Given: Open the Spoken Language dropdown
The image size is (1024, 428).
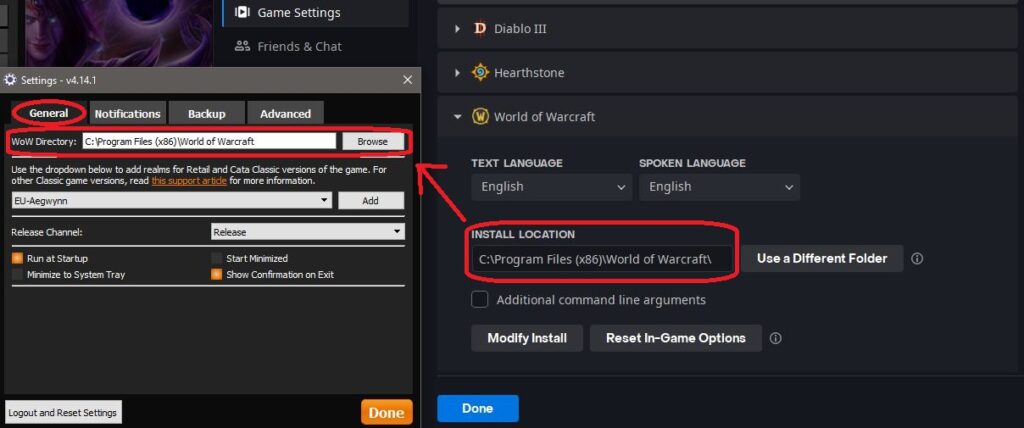Looking at the screenshot, I should [719, 187].
